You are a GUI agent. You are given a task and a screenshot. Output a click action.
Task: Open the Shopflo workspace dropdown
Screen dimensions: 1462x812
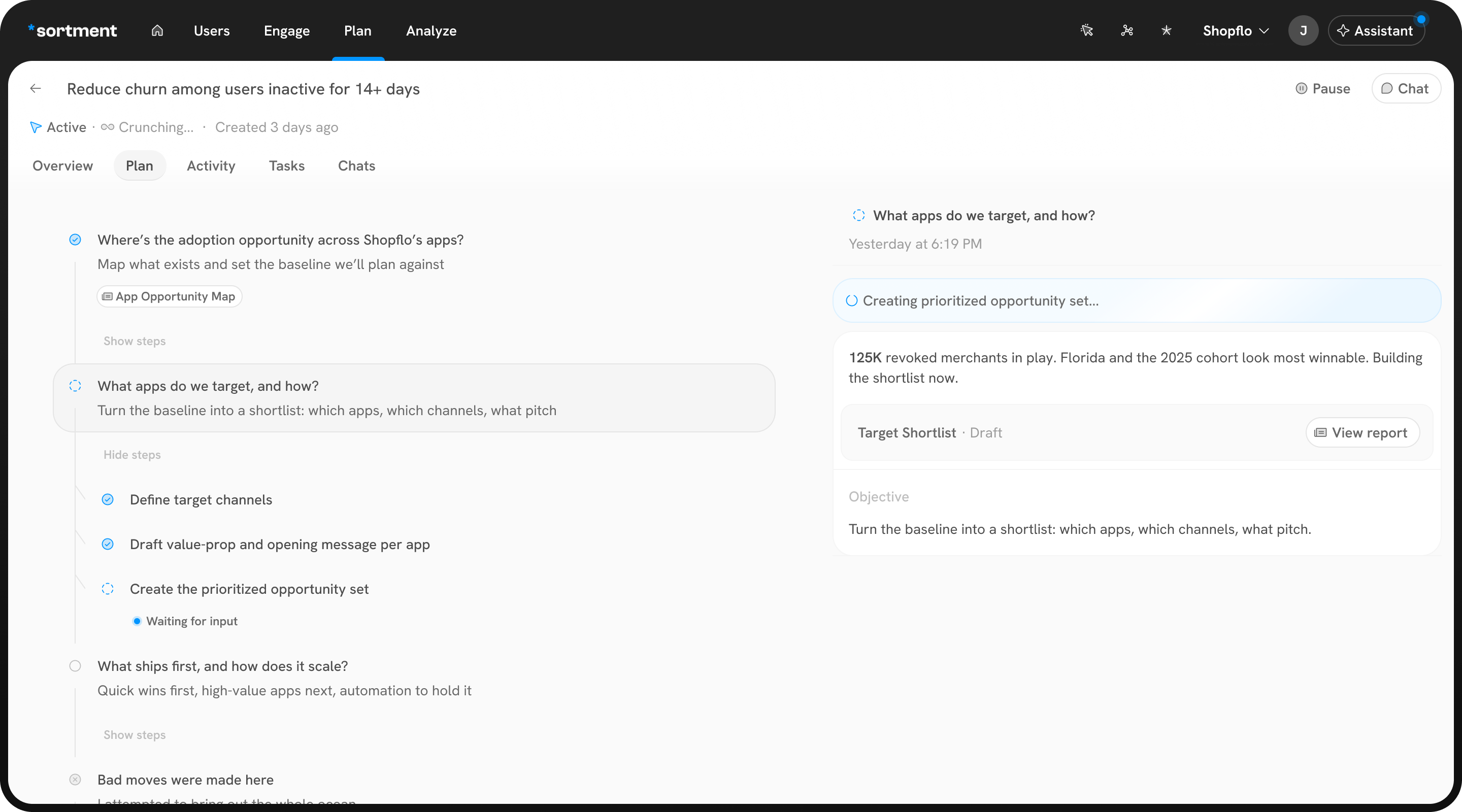[1236, 30]
